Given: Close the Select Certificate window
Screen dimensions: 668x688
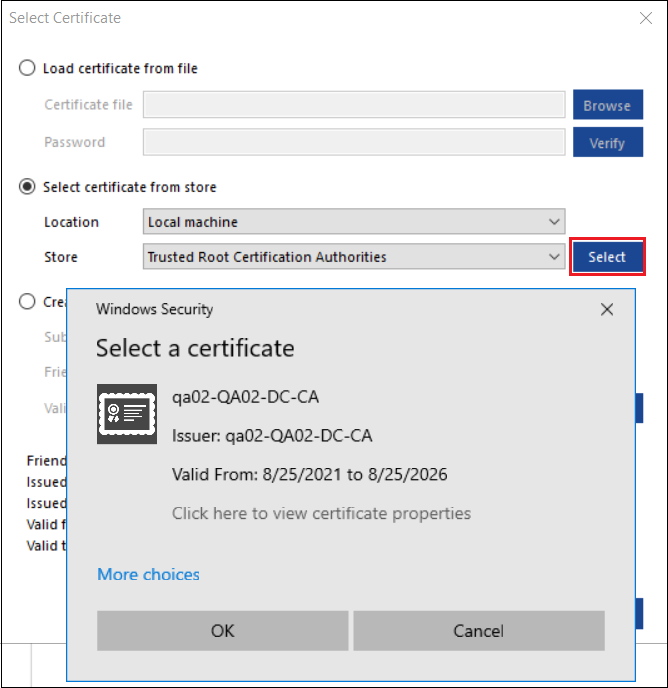Looking at the screenshot, I should (646, 18).
